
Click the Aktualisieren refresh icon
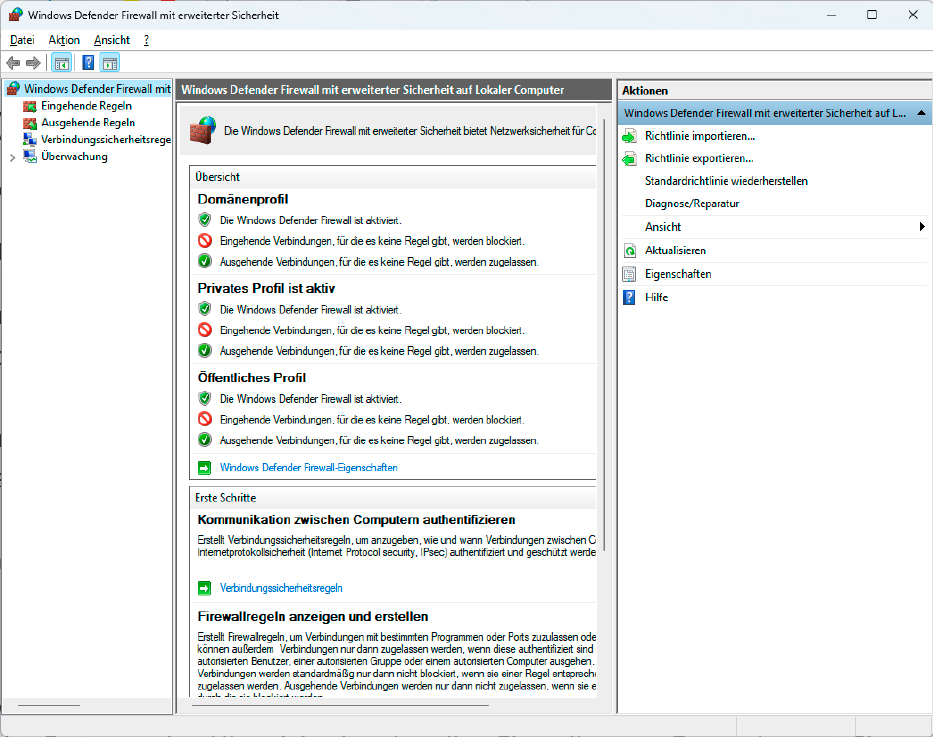pos(629,250)
